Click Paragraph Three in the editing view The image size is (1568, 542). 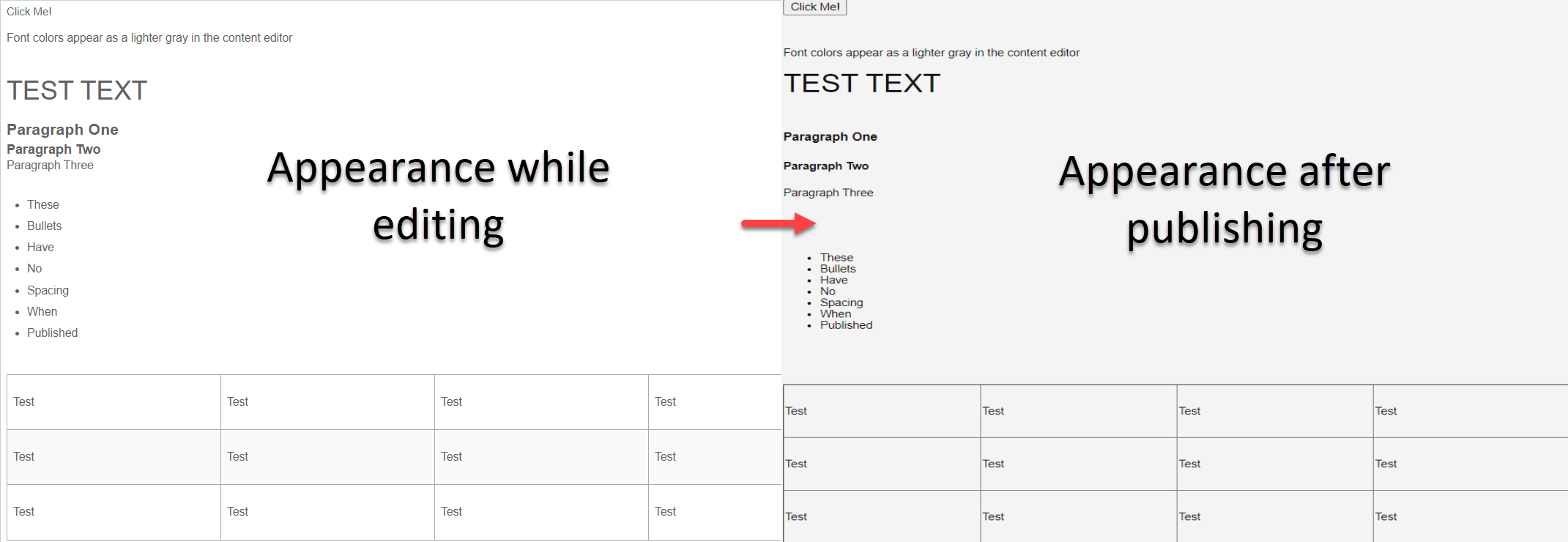coord(50,166)
